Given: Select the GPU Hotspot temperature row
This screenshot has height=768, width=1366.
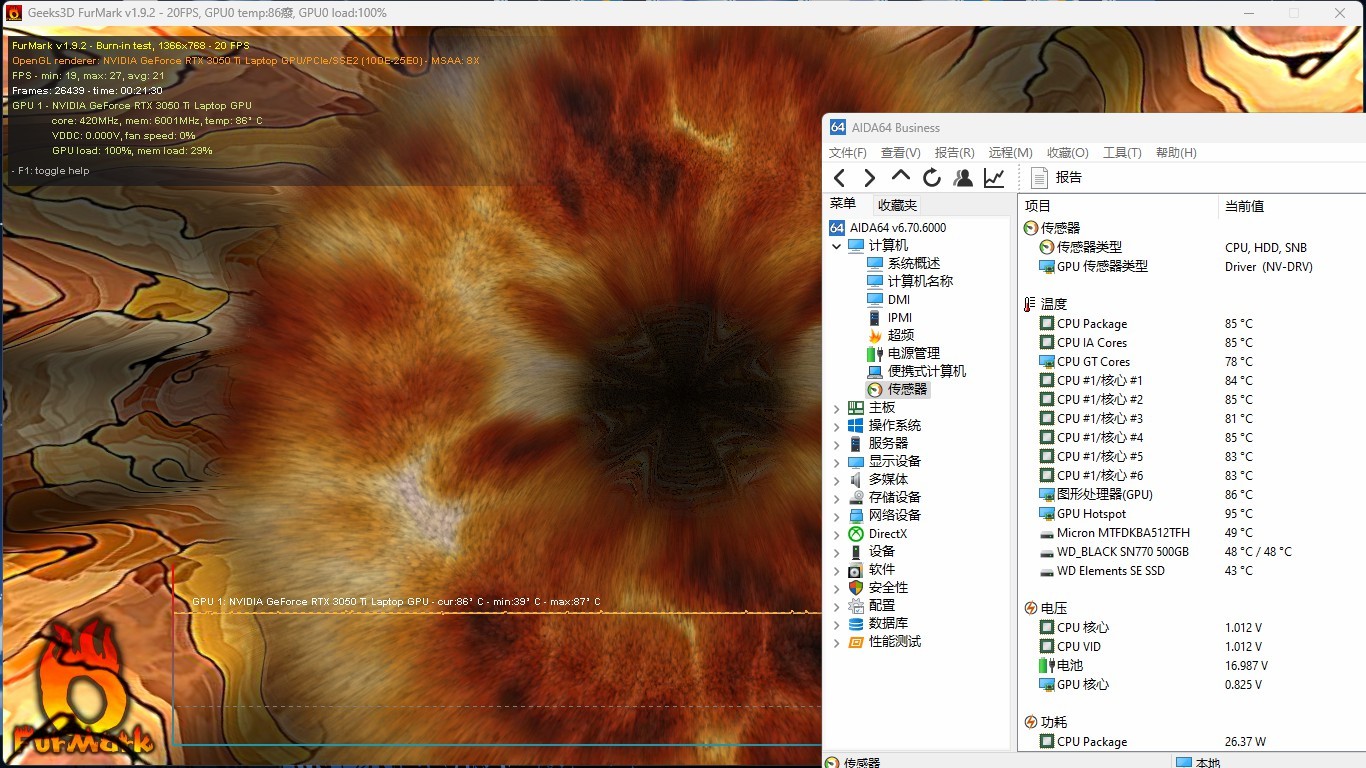Looking at the screenshot, I should [1091, 514].
